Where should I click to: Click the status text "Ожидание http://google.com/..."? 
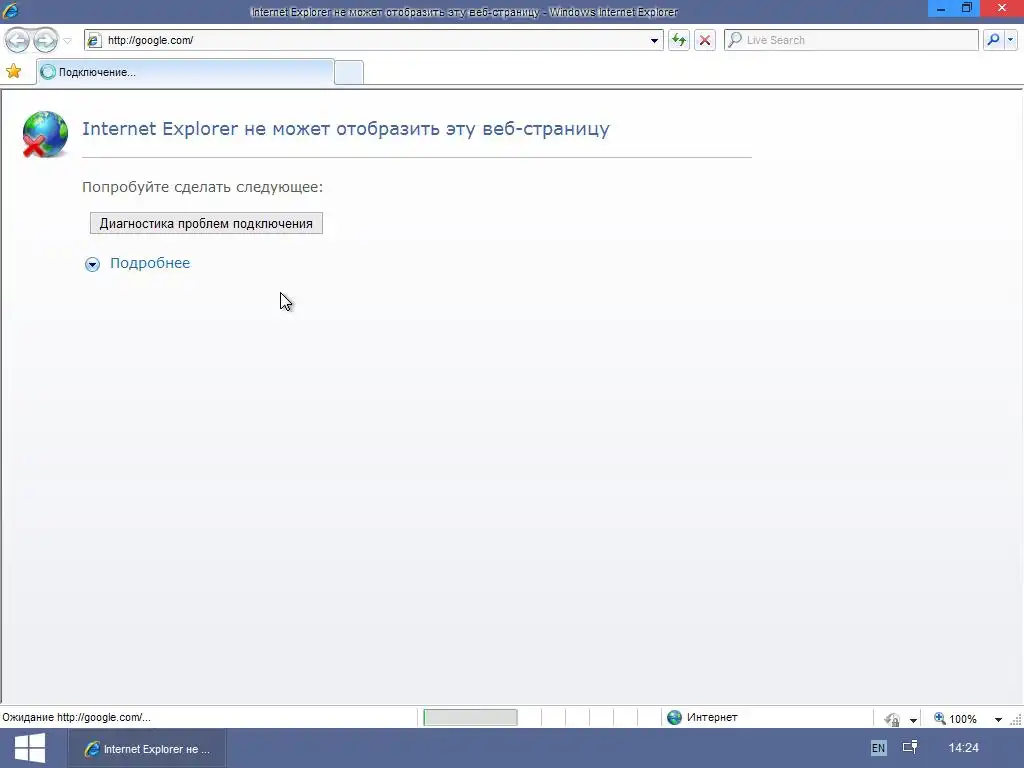76,717
